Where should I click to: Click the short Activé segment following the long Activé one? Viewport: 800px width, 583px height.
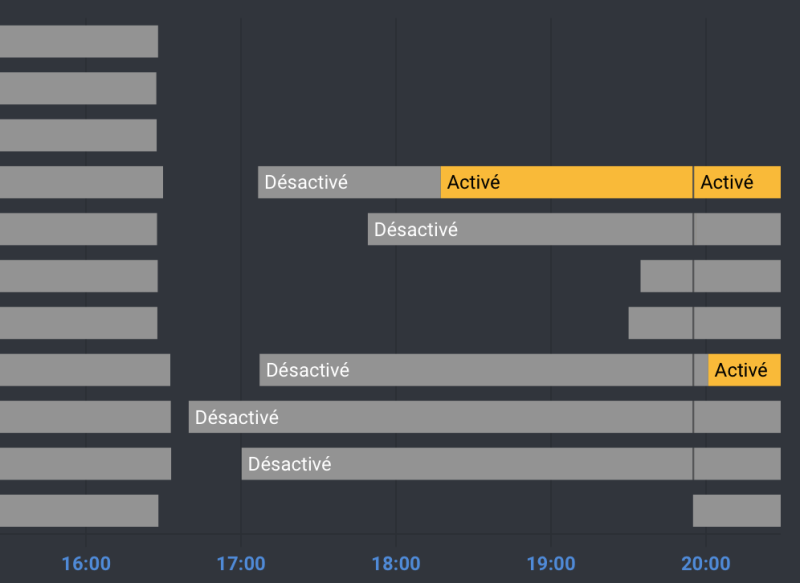click(737, 182)
